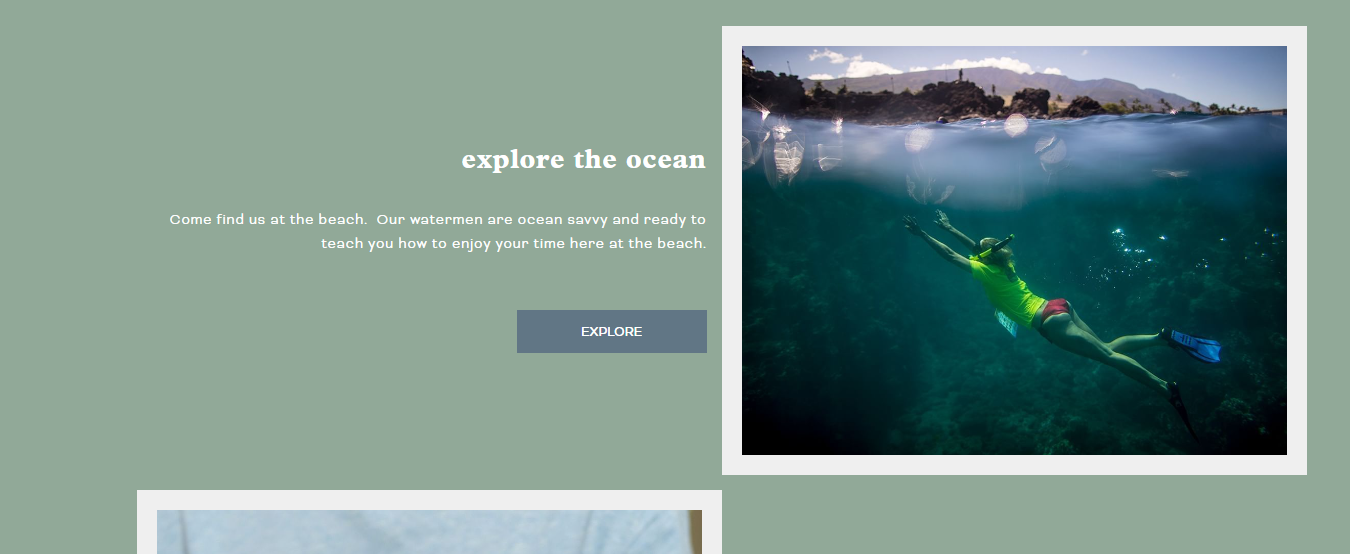Click the white frame of the ocean photo
The image size is (1350, 554).
coord(1014,36)
